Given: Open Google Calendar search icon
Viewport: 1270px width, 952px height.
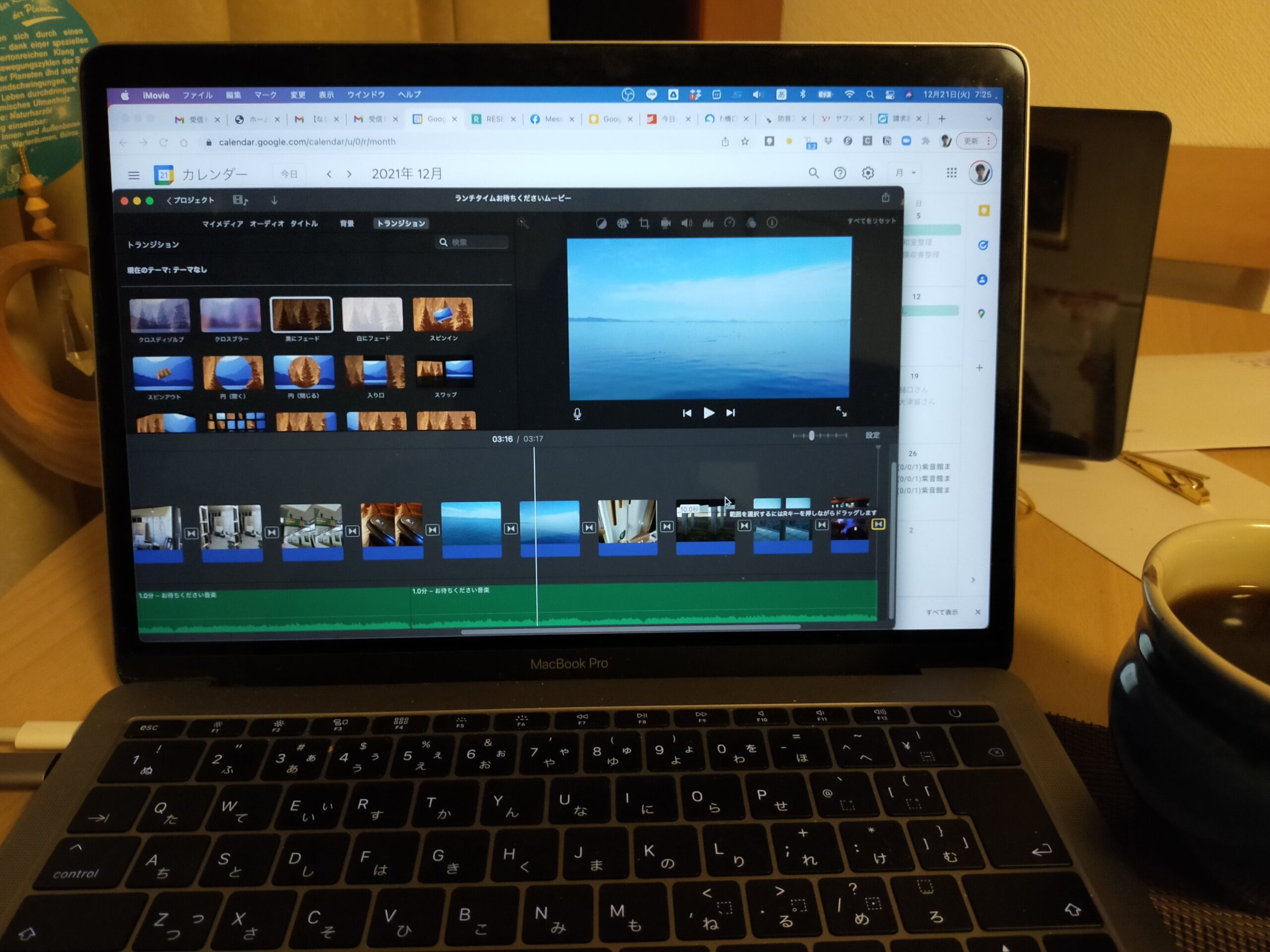Looking at the screenshot, I should (813, 173).
